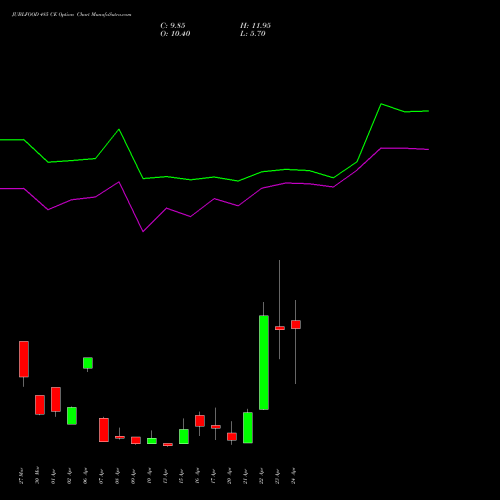Click the close value C: 9.85
Viewport: 500px width, 500px height.
pyautogui.click(x=173, y=26)
